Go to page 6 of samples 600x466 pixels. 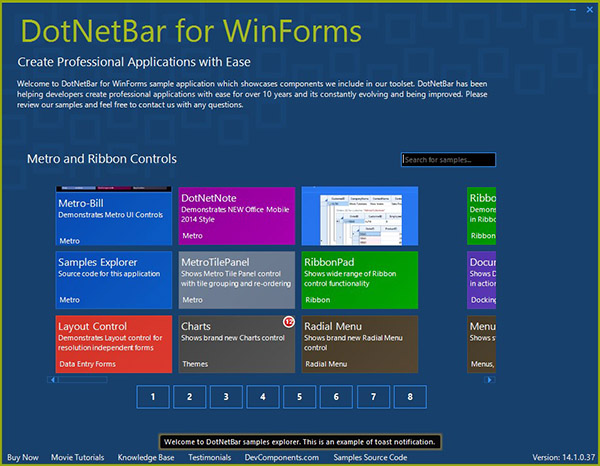(336, 397)
